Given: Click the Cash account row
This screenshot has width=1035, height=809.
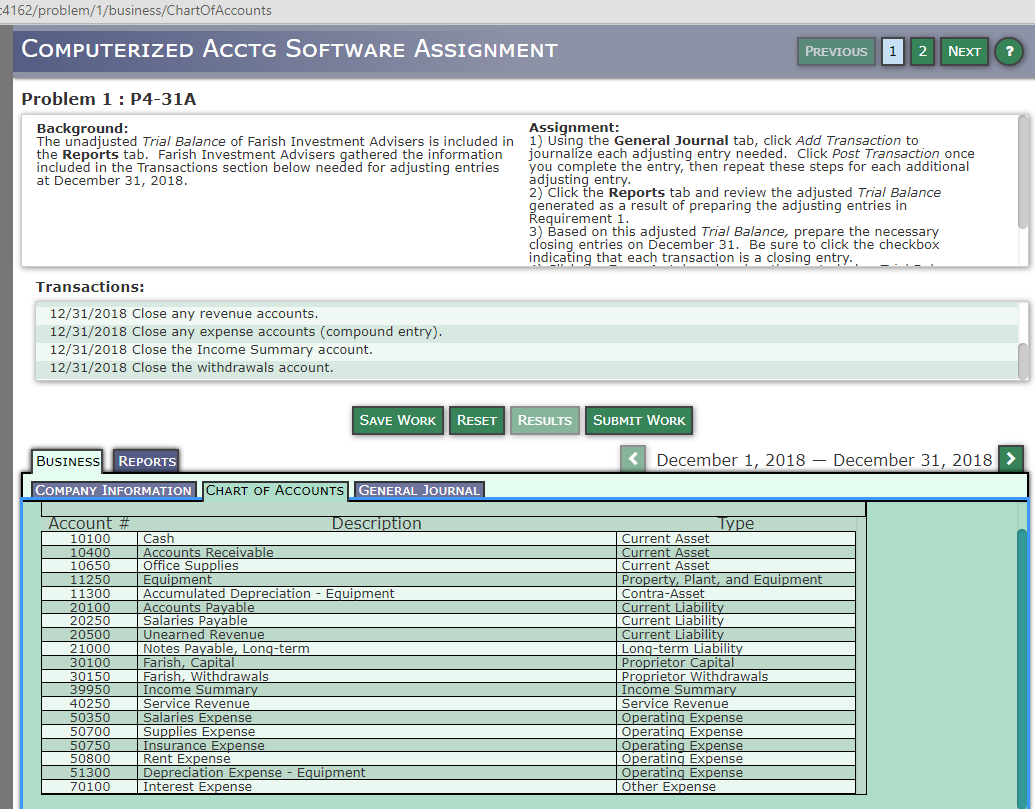Looking at the screenshot, I should tap(448, 538).
